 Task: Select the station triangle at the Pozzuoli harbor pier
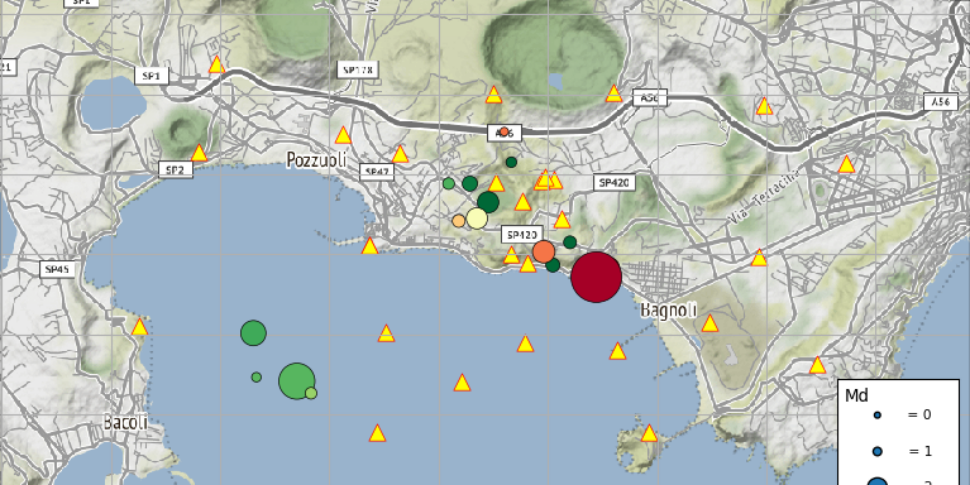coord(369,246)
